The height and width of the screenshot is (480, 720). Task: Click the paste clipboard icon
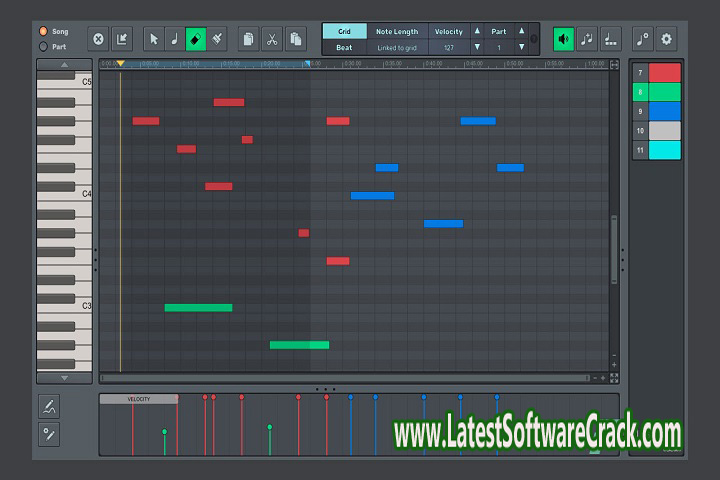coord(295,39)
